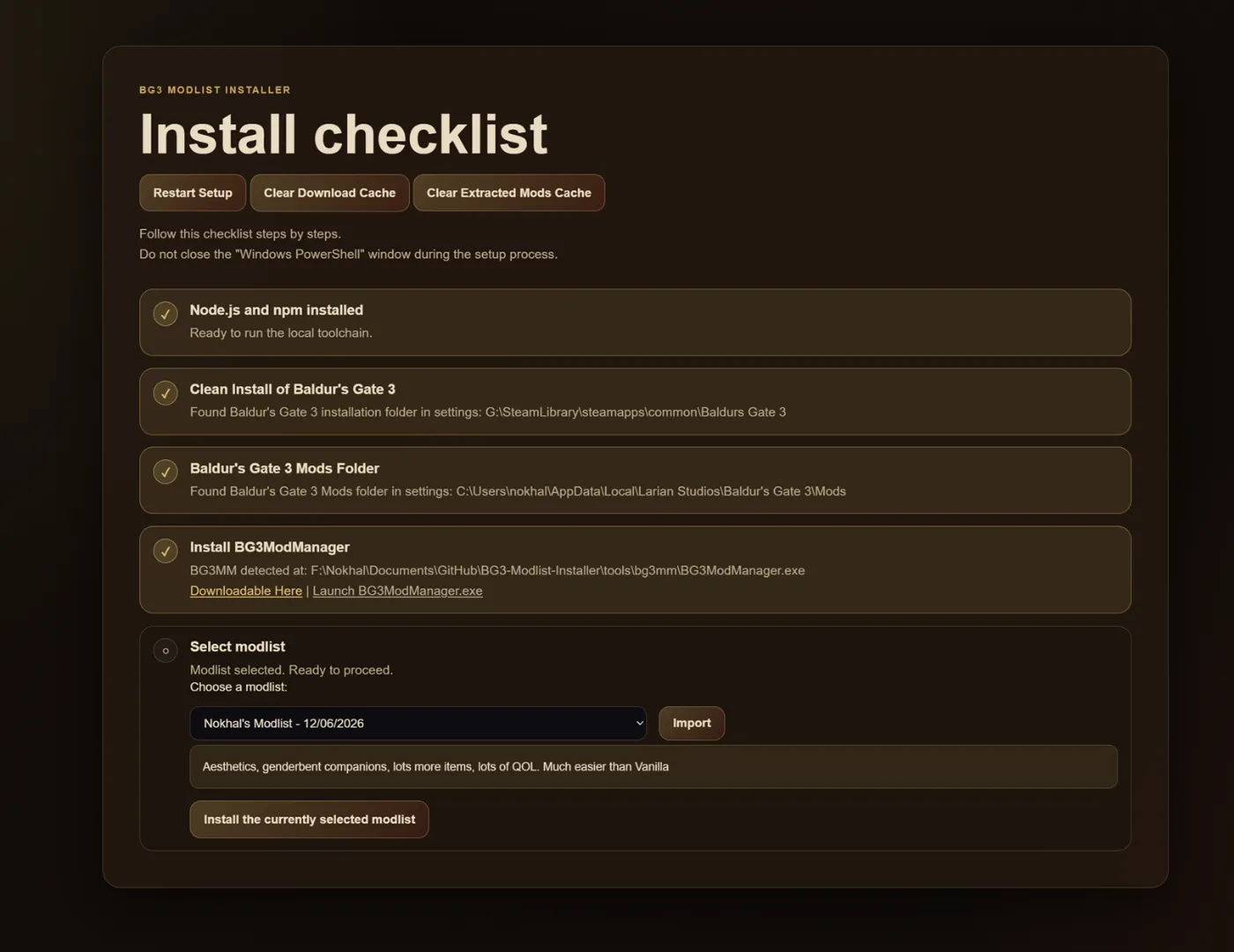The width and height of the screenshot is (1234, 952).
Task: Launch BG3ModManager.exe via link
Action: point(398,591)
